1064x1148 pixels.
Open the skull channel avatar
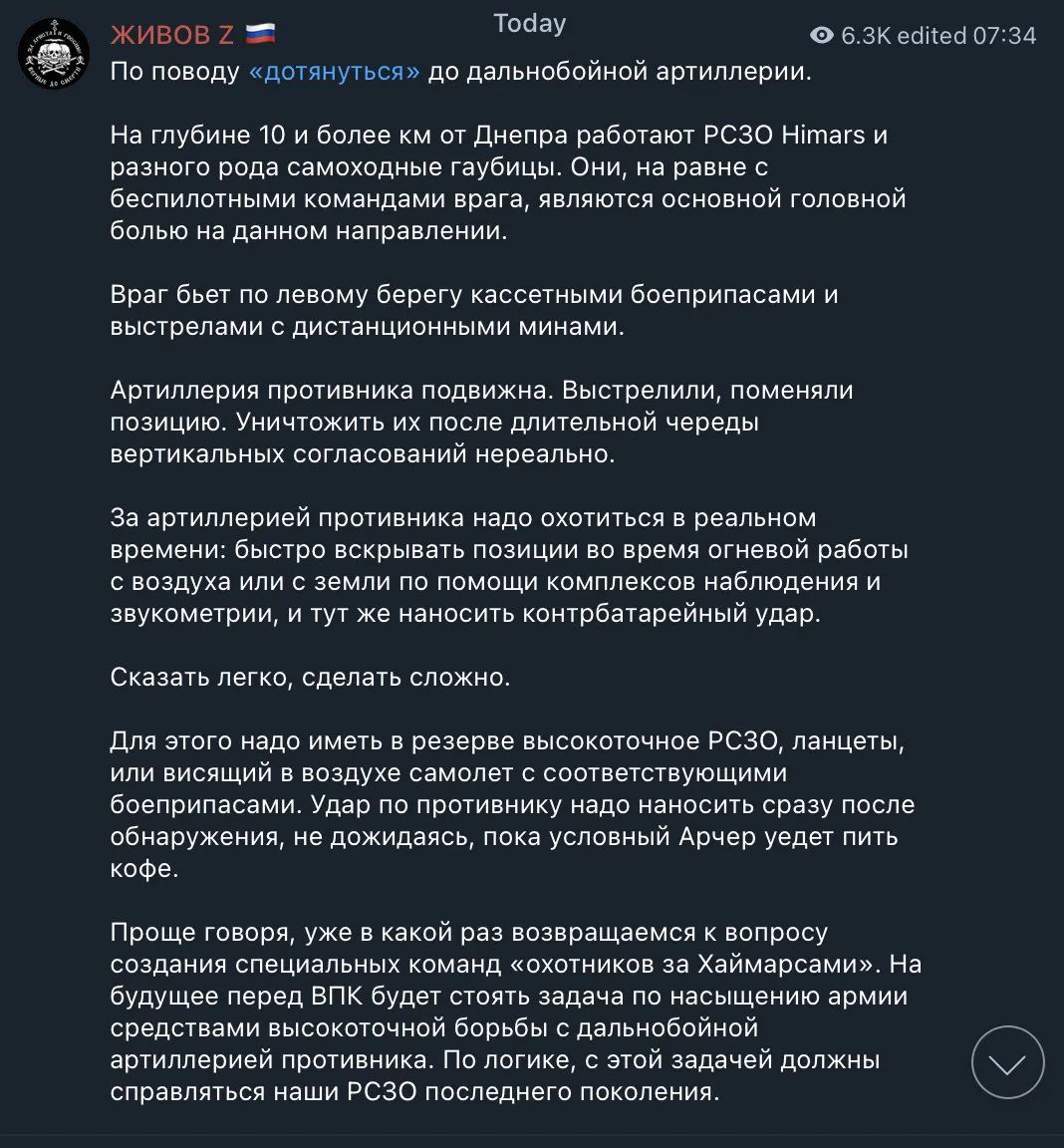54,54
